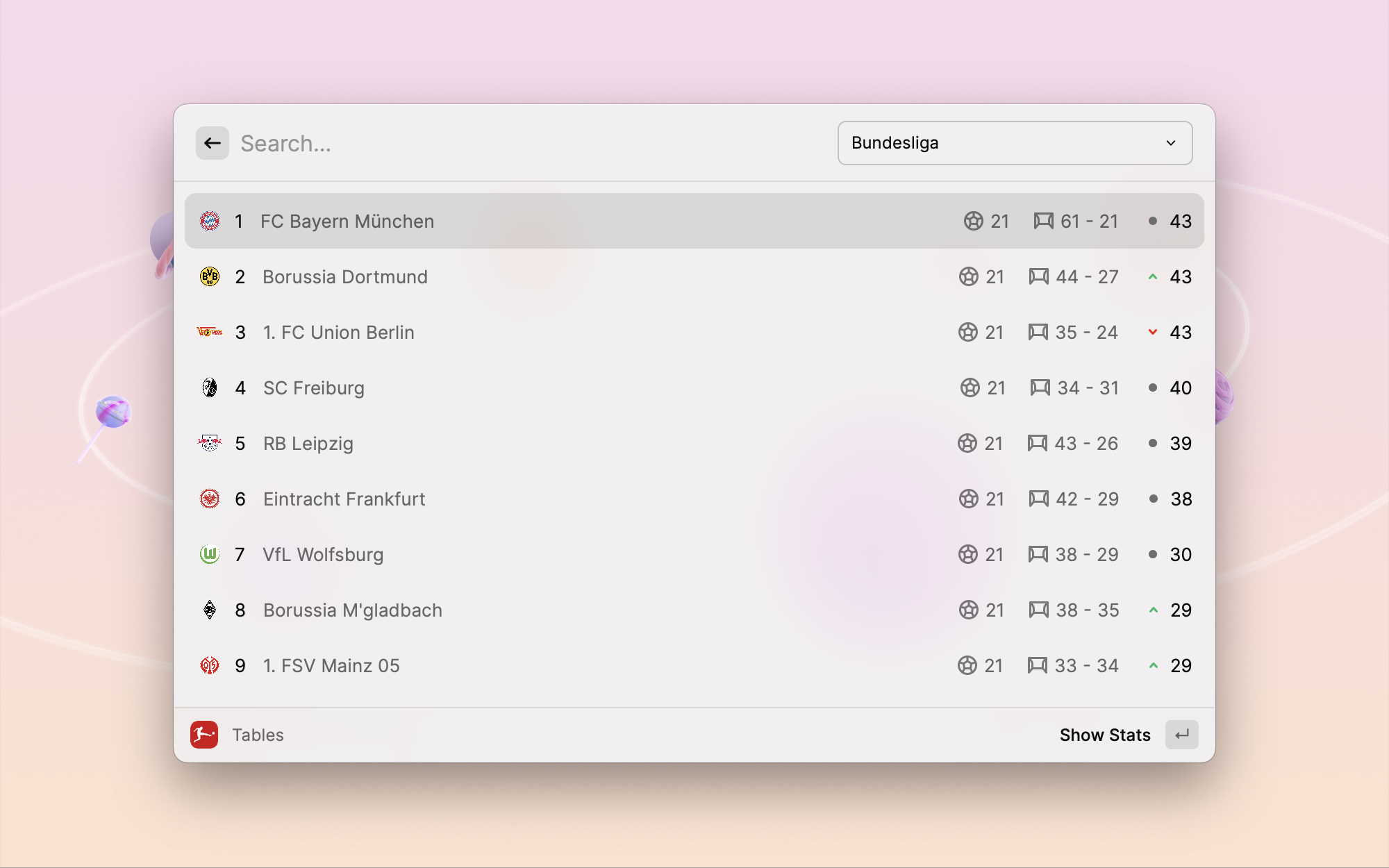Click the back arrow button
Screen dimensions: 1389x868
click(x=212, y=143)
